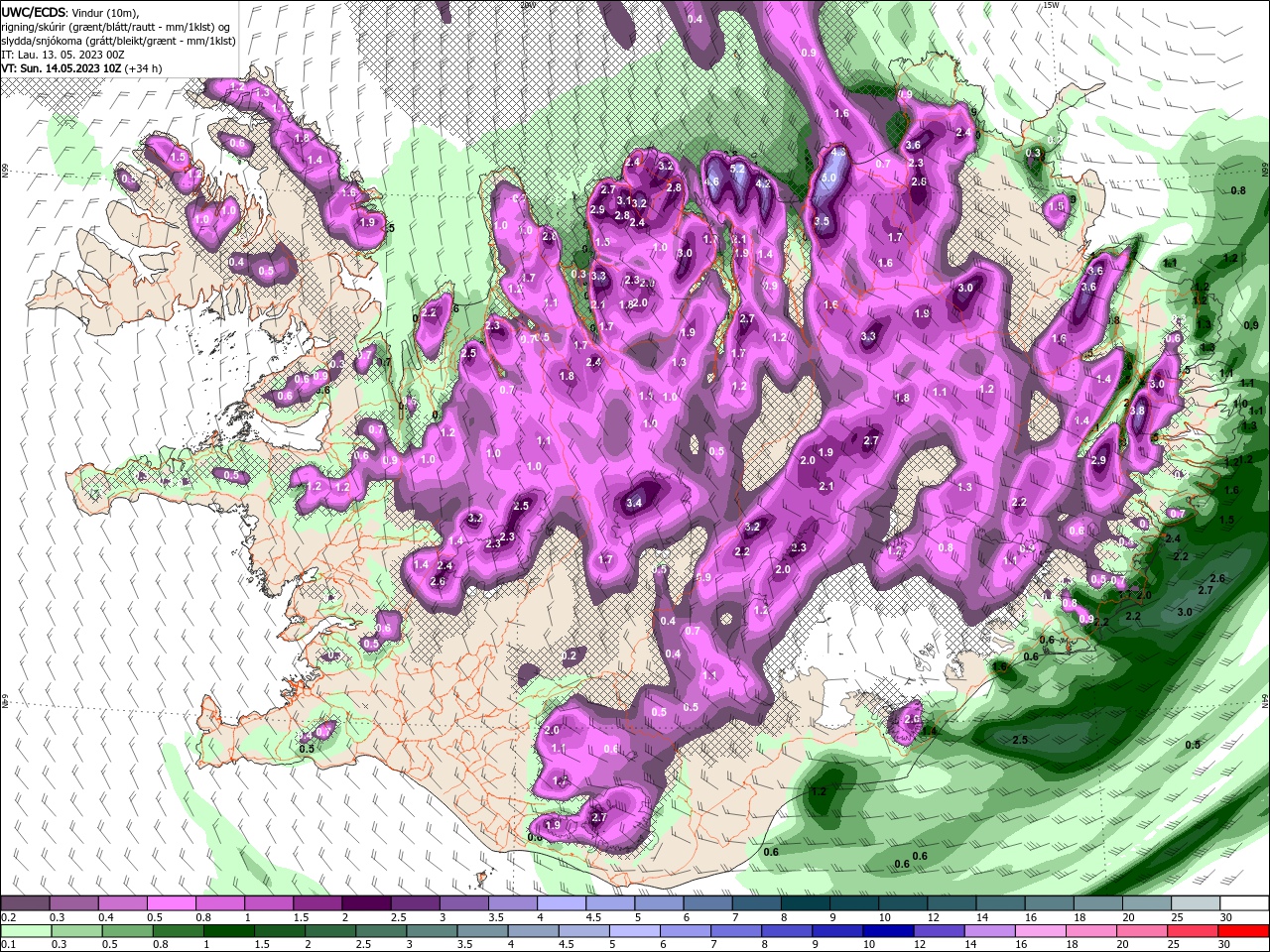
Task: Click the 4.3 precipitation value on the map
Action: tap(838, 153)
